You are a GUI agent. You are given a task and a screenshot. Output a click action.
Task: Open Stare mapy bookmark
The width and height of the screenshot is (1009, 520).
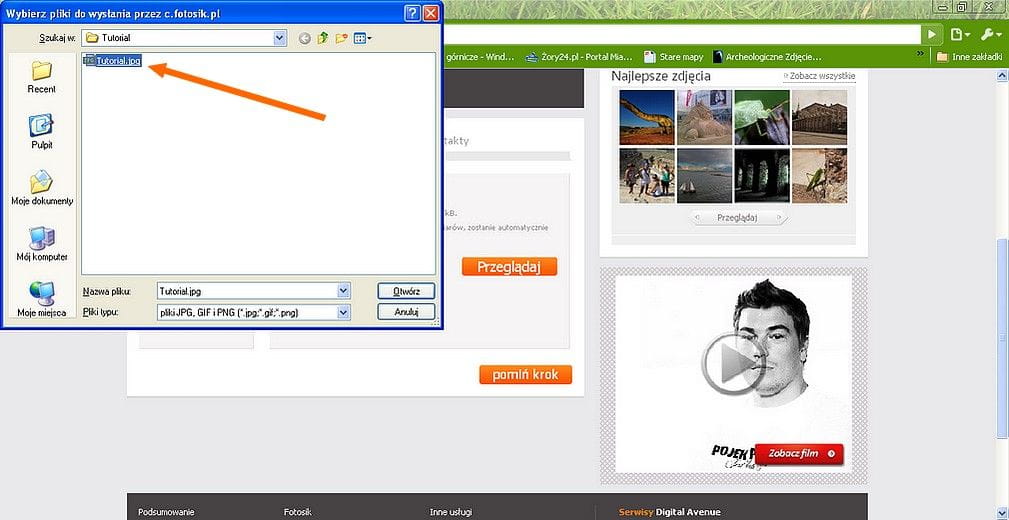(674, 57)
